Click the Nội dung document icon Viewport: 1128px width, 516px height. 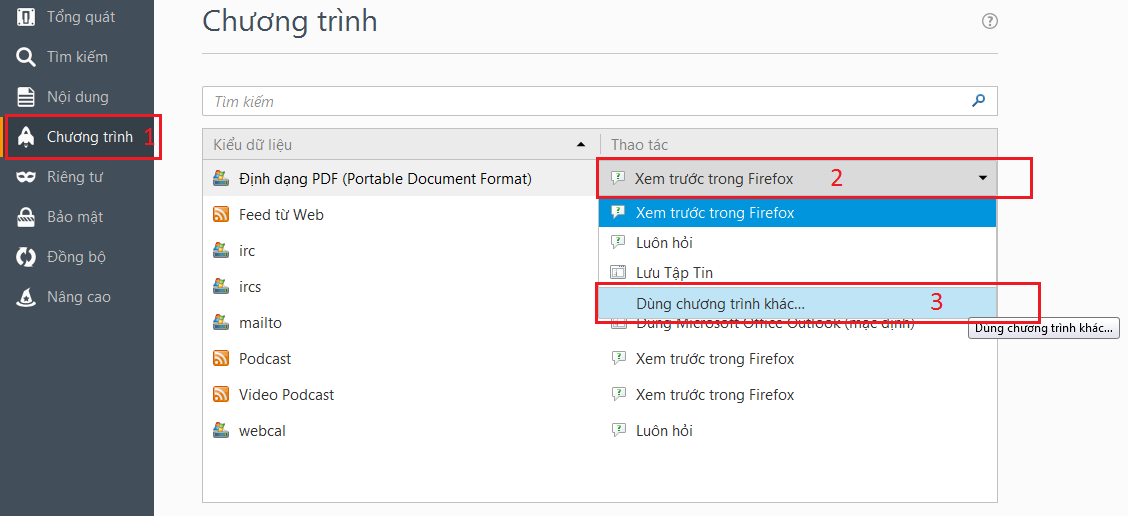[x=27, y=97]
